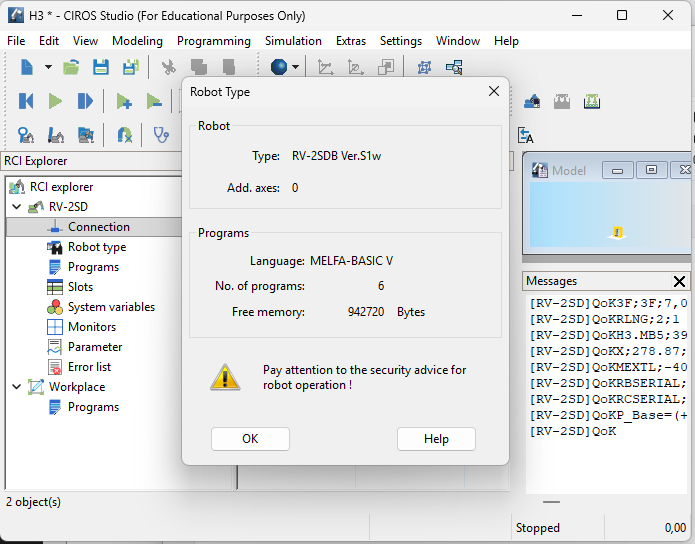Click the Stopped status bar entry
This screenshot has width=695, height=544.
(537, 528)
